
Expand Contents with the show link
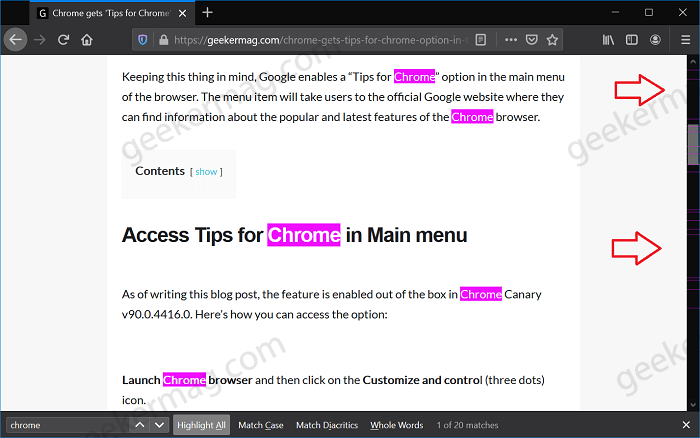coord(206,172)
